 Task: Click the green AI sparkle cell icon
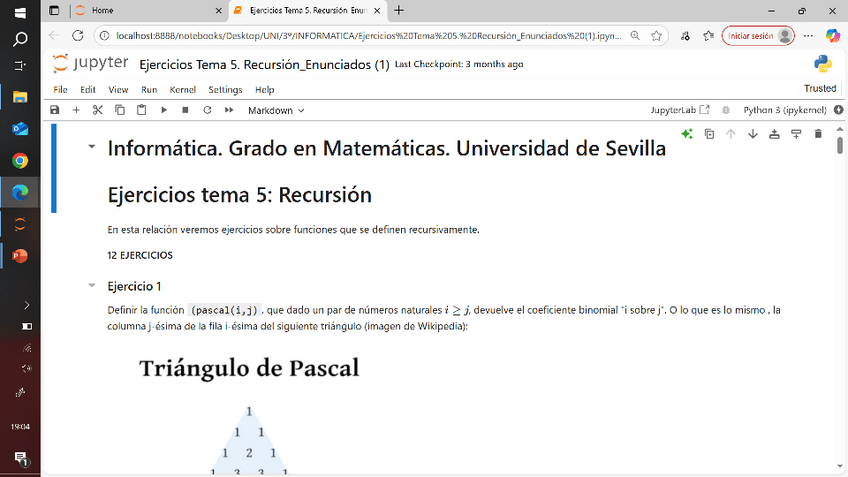[687, 134]
